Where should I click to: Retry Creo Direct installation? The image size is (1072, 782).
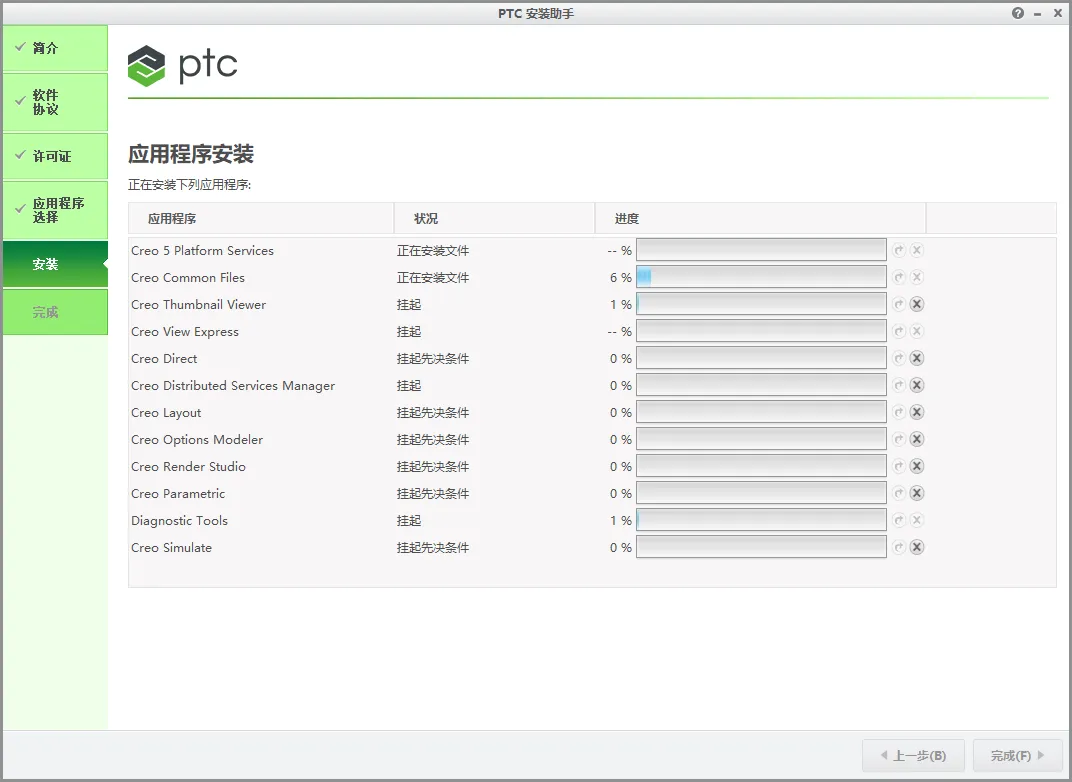click(899, 358)
